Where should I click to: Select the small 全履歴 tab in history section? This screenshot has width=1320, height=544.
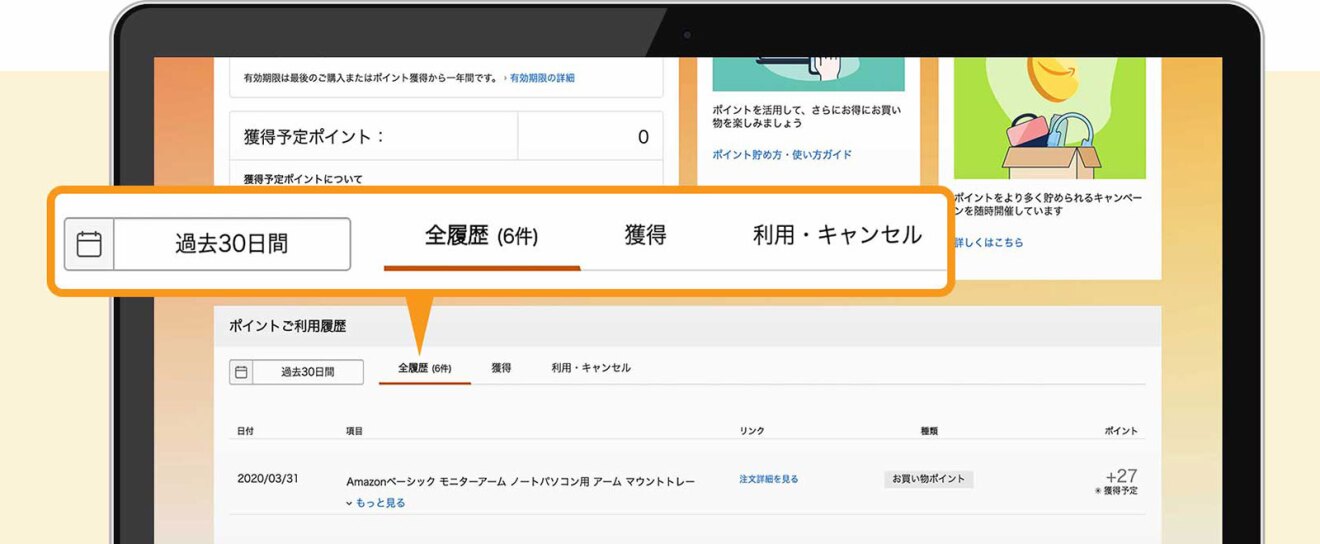tap(425, 368)
